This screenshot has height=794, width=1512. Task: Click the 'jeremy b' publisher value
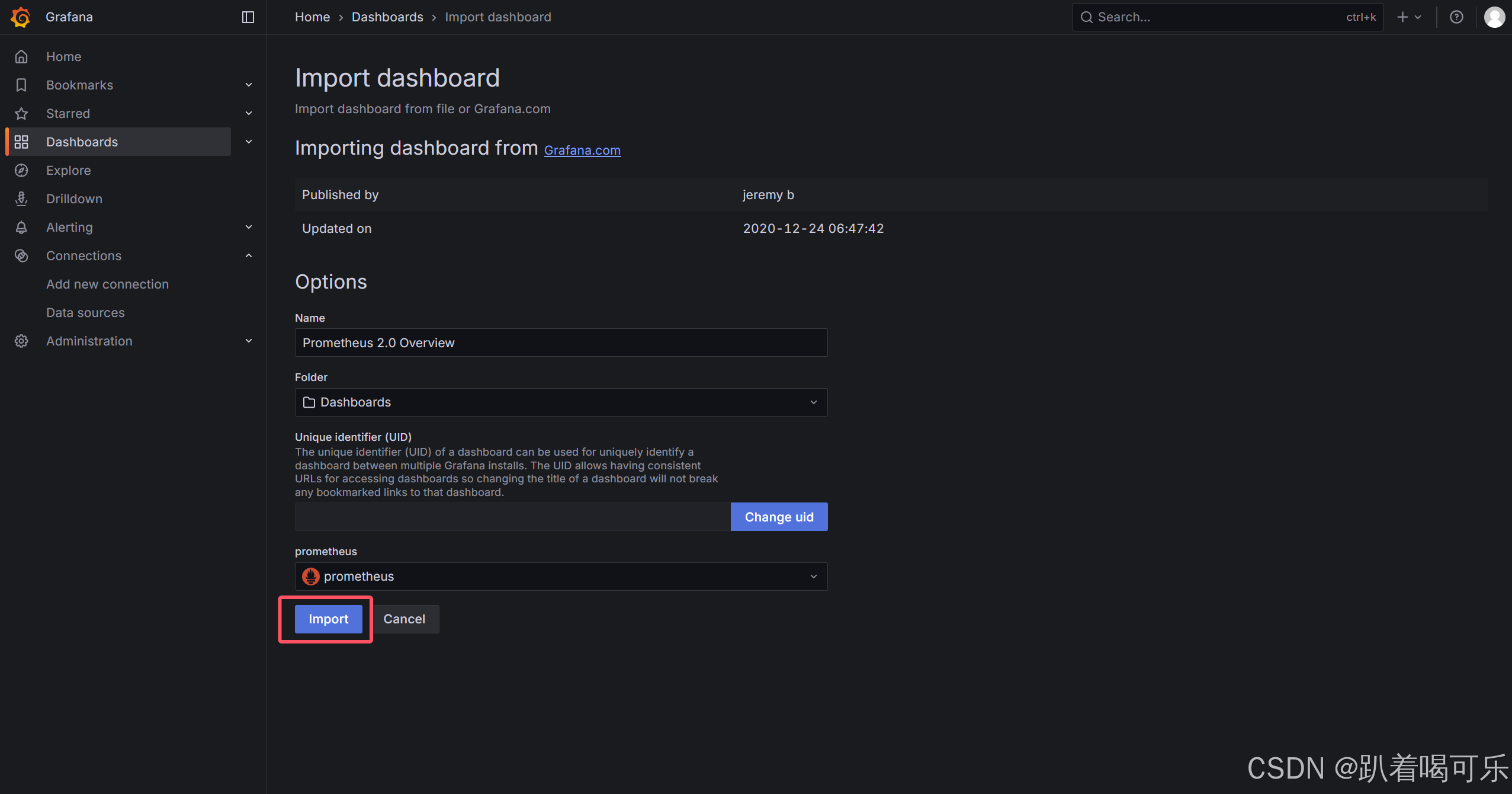click(769, 195)
